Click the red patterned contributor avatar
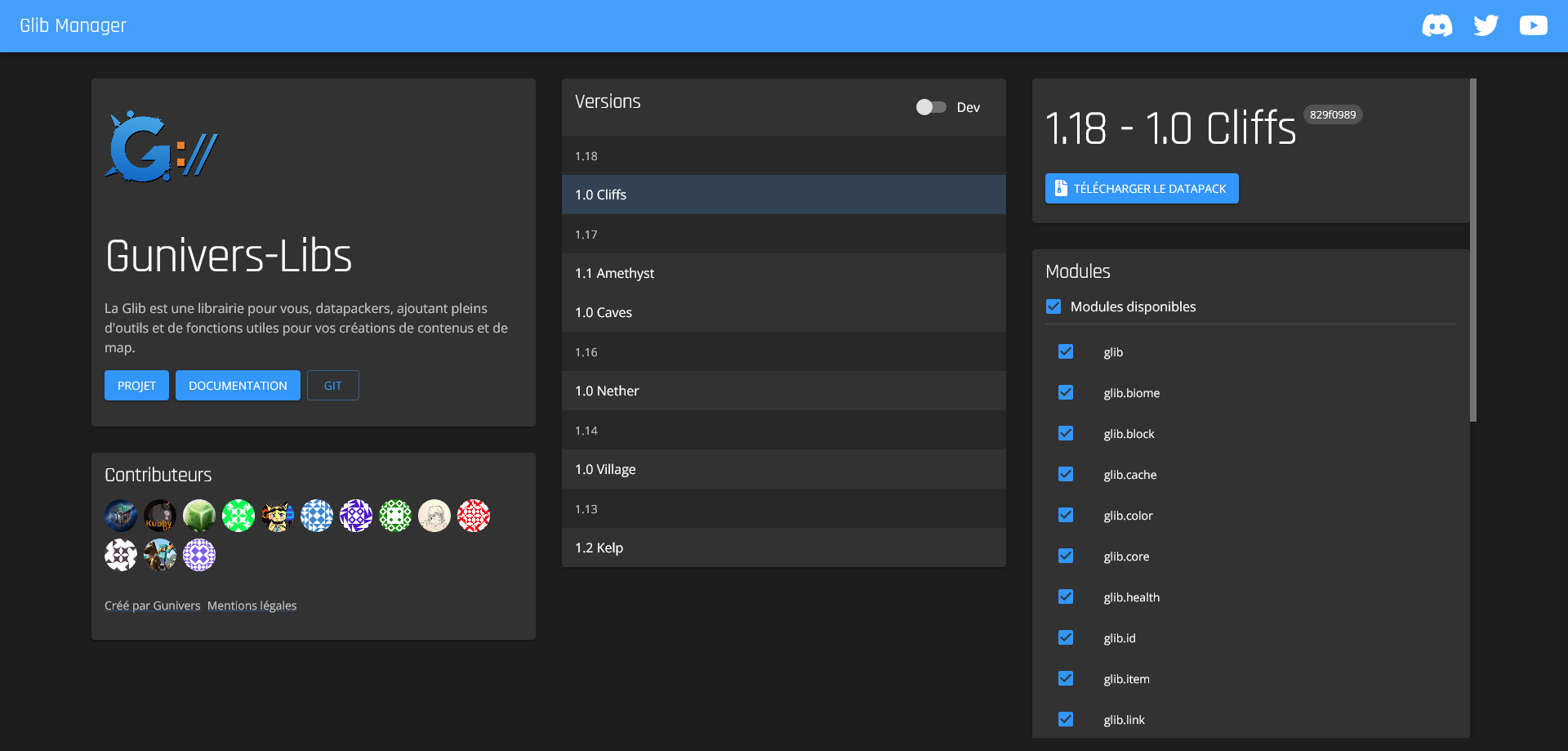Viewport: 1568px width, 751px height. click(x=474, y=516)
